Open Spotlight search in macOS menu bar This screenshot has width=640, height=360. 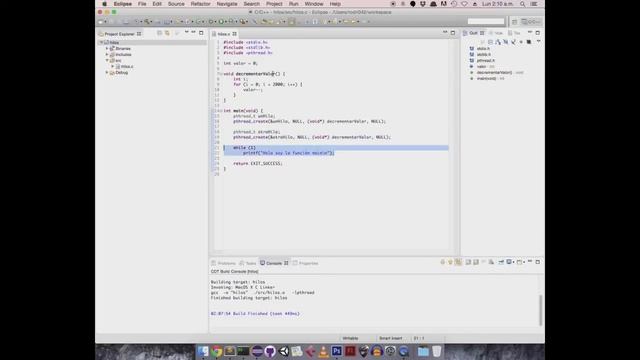click(x=522, y=4)
